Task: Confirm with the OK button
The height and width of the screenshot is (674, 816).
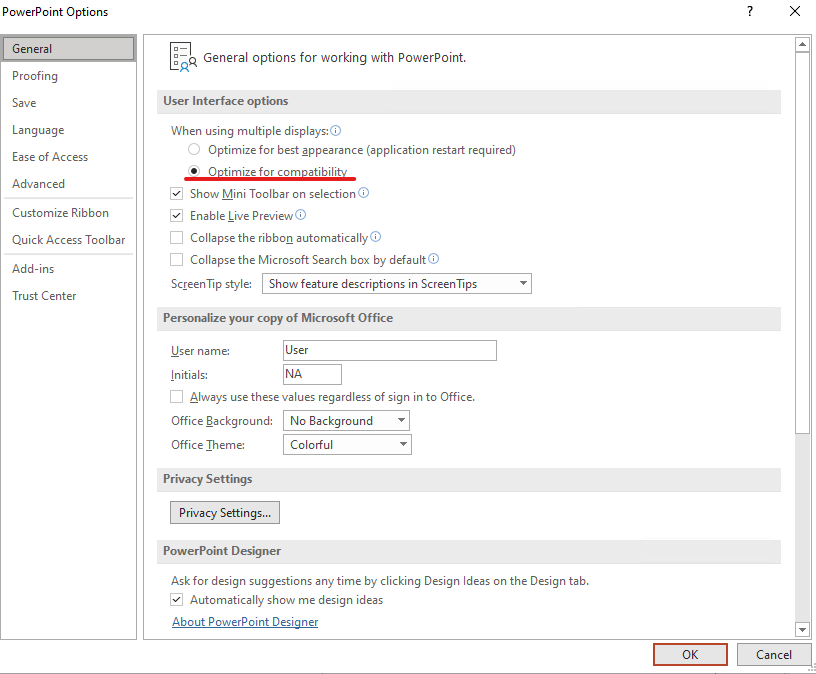Action: pos(690,655)
